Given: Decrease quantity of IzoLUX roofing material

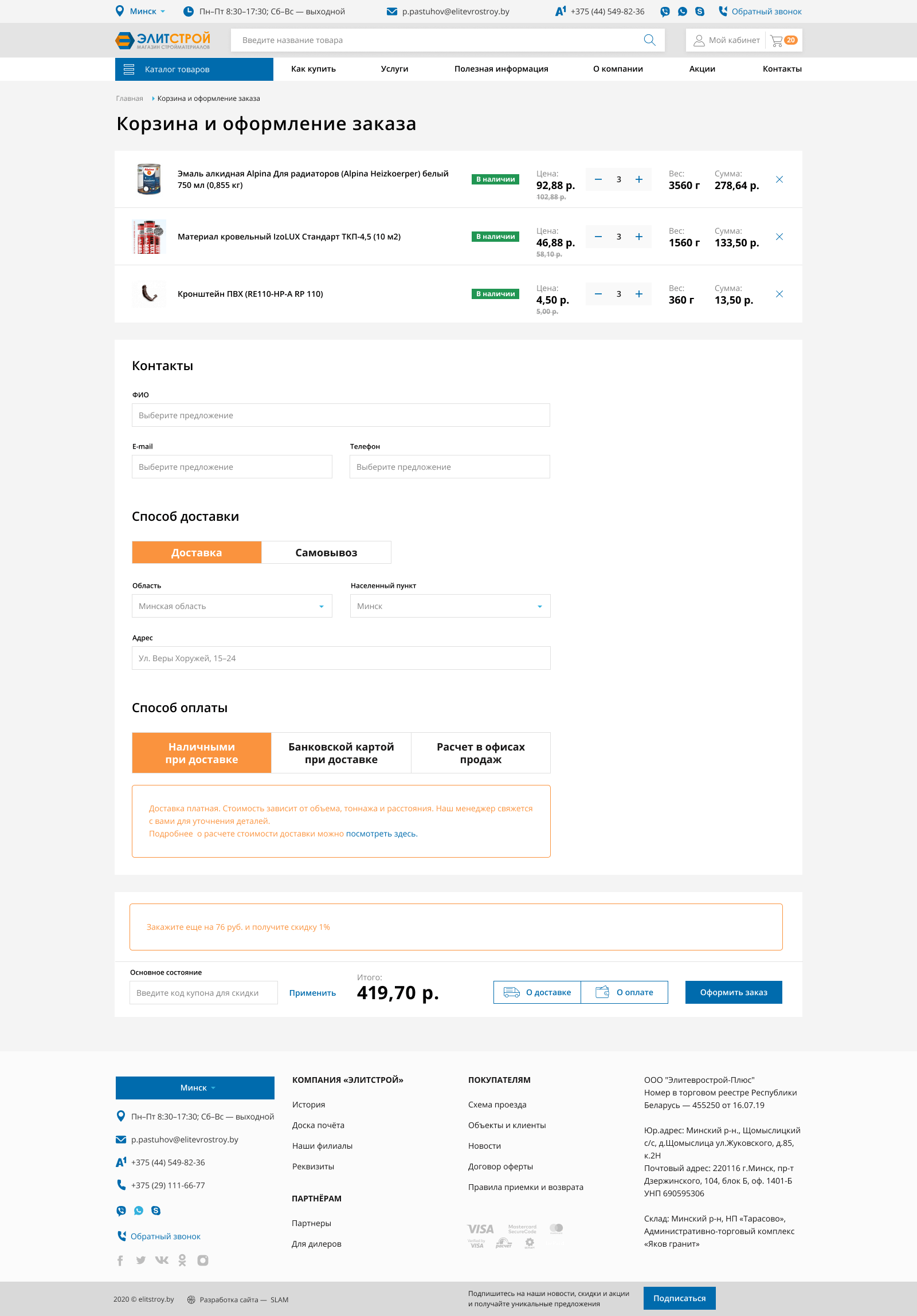Looking at the screenshot, I should pos(598,237).
